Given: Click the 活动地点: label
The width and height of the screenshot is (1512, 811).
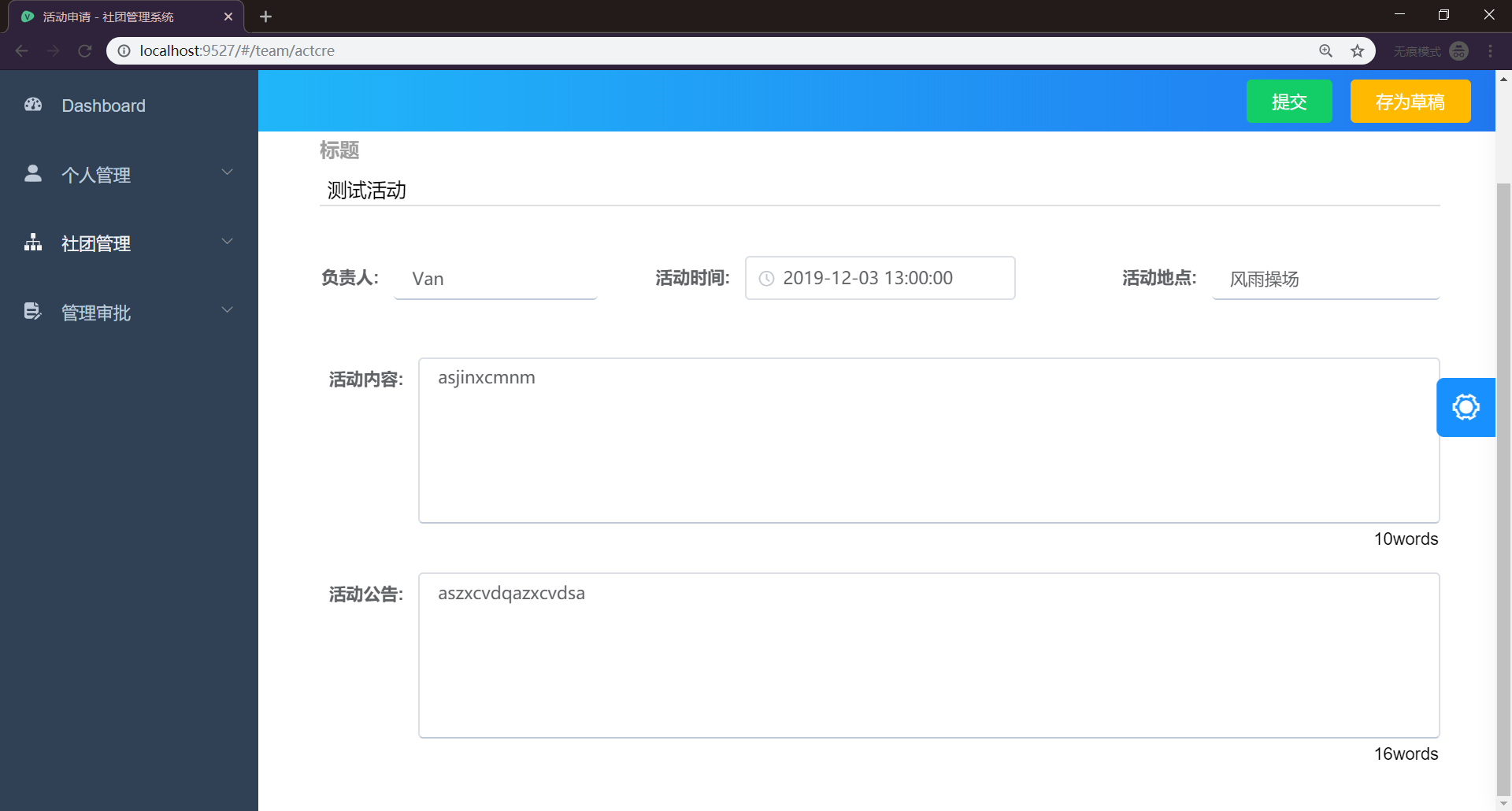Looking at the screenshot, I should point(1159,278).
